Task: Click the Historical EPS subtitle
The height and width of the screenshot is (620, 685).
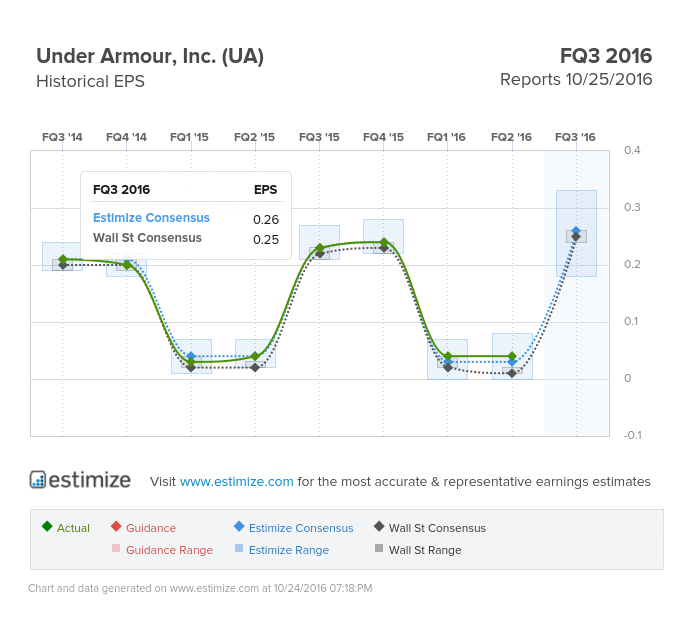Action: pyautogui.click(x=90, y=81)
